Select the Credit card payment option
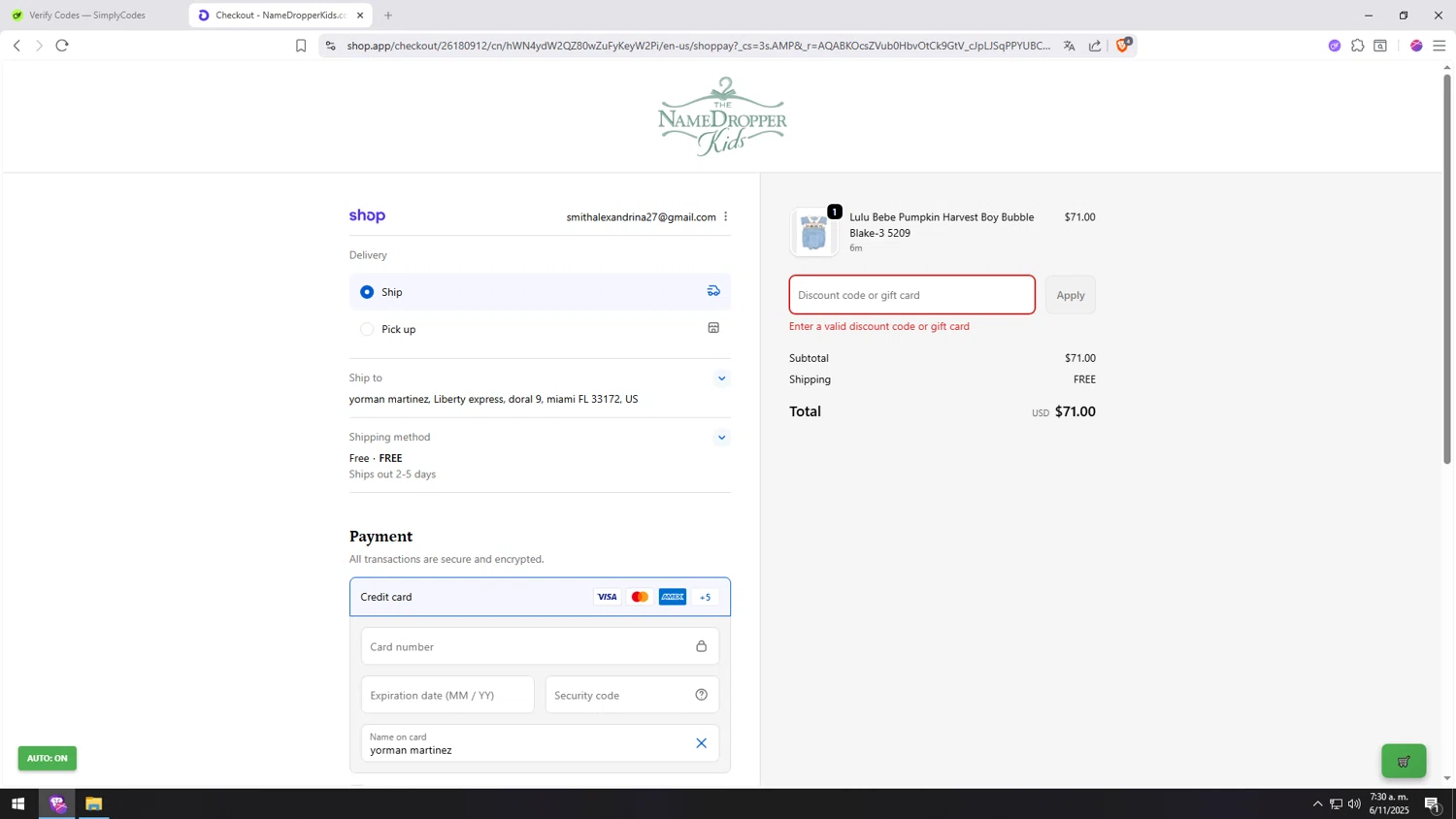The width and height of the screenshot is (1456, 819). pos(540,597)
